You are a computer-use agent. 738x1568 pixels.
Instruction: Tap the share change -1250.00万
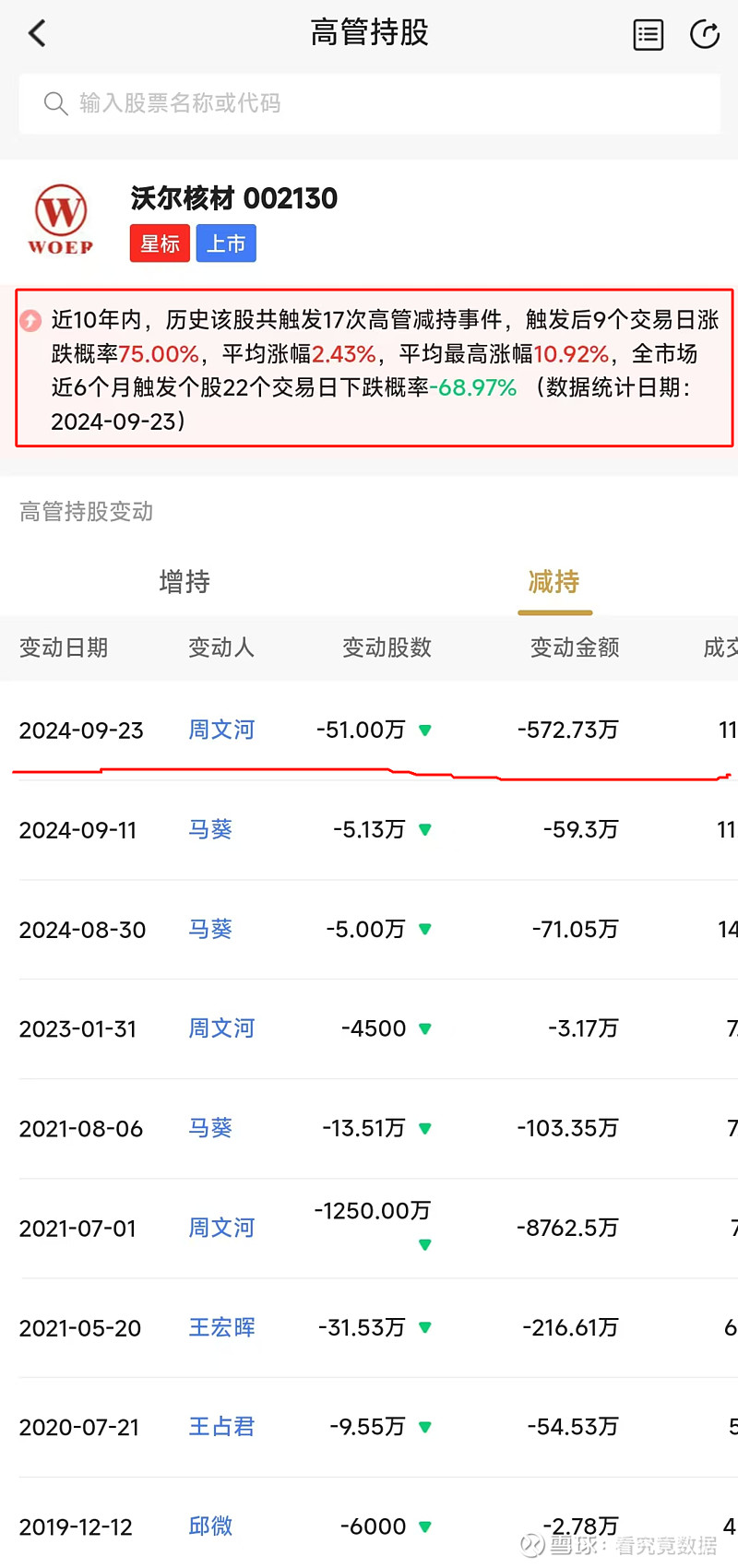[x=373, y=1211]
